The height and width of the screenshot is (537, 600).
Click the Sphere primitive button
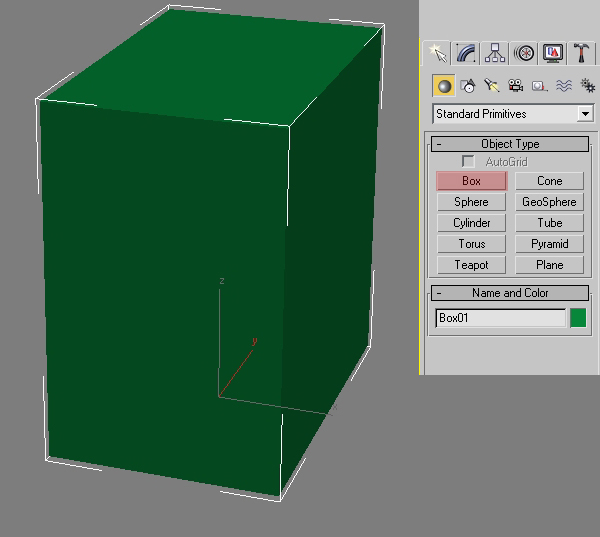[x=471, y=202]
